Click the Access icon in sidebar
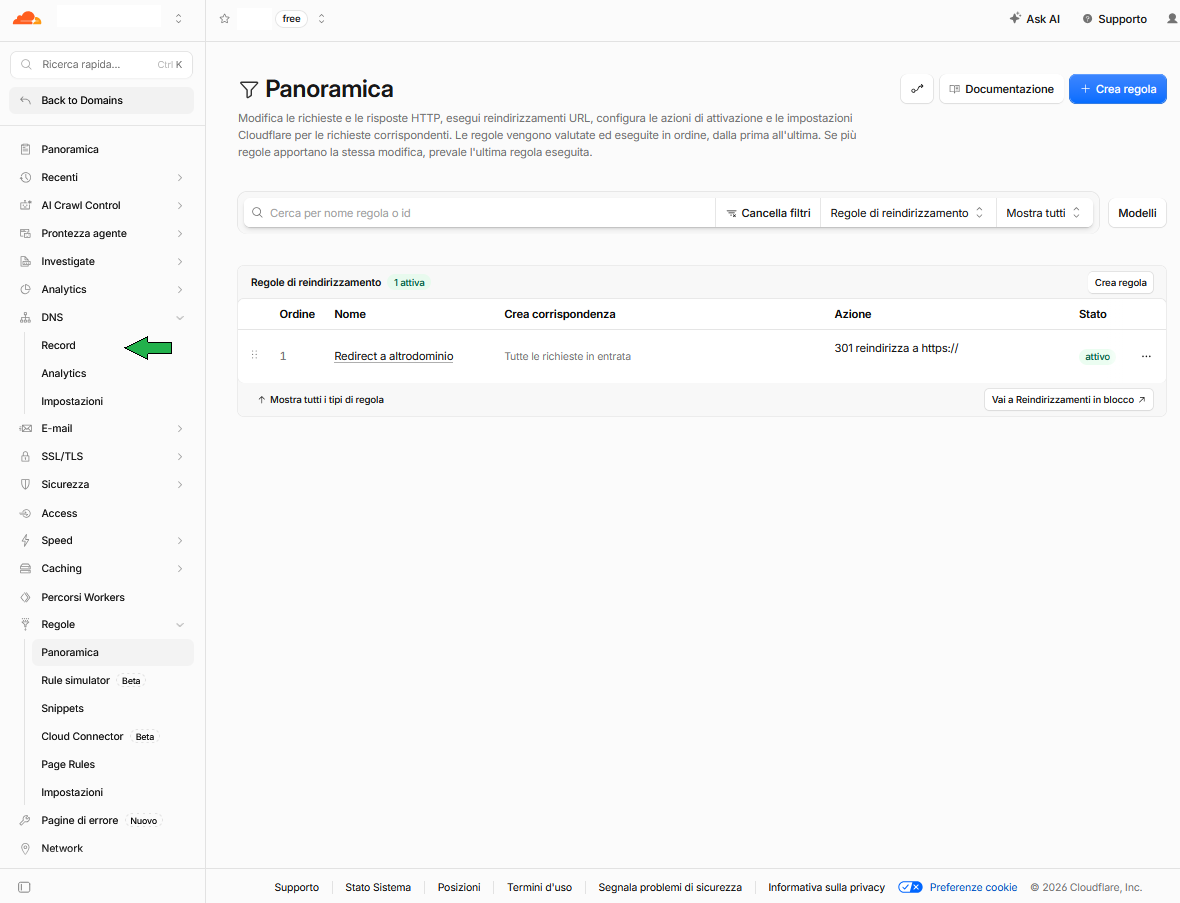The height and width of the screenshot is (903, 1180). coord(26,513)
